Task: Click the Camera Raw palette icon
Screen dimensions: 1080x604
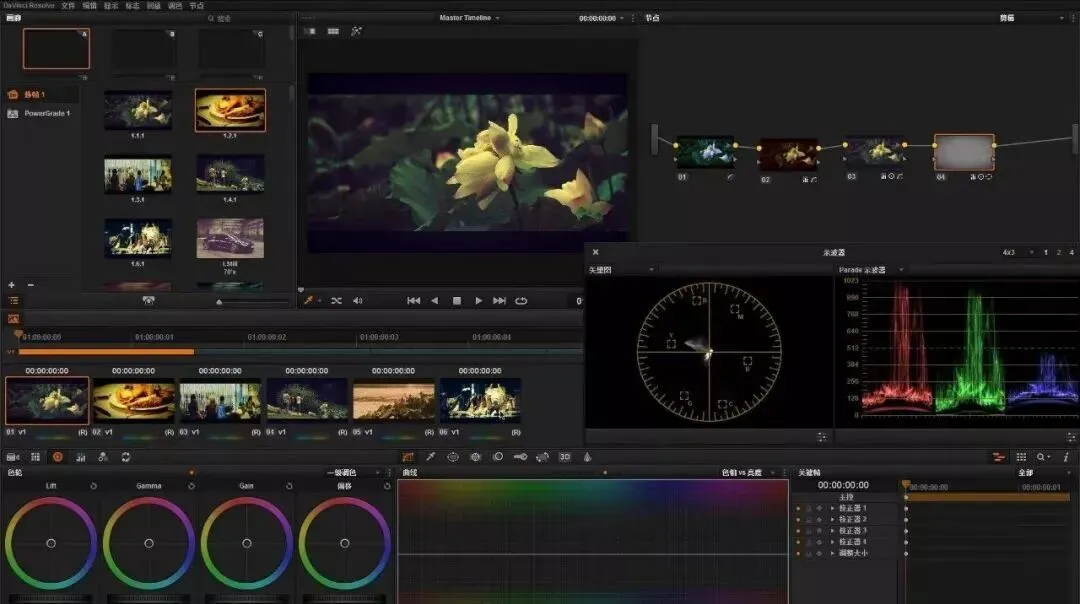Action: click(x=12, y=457)
